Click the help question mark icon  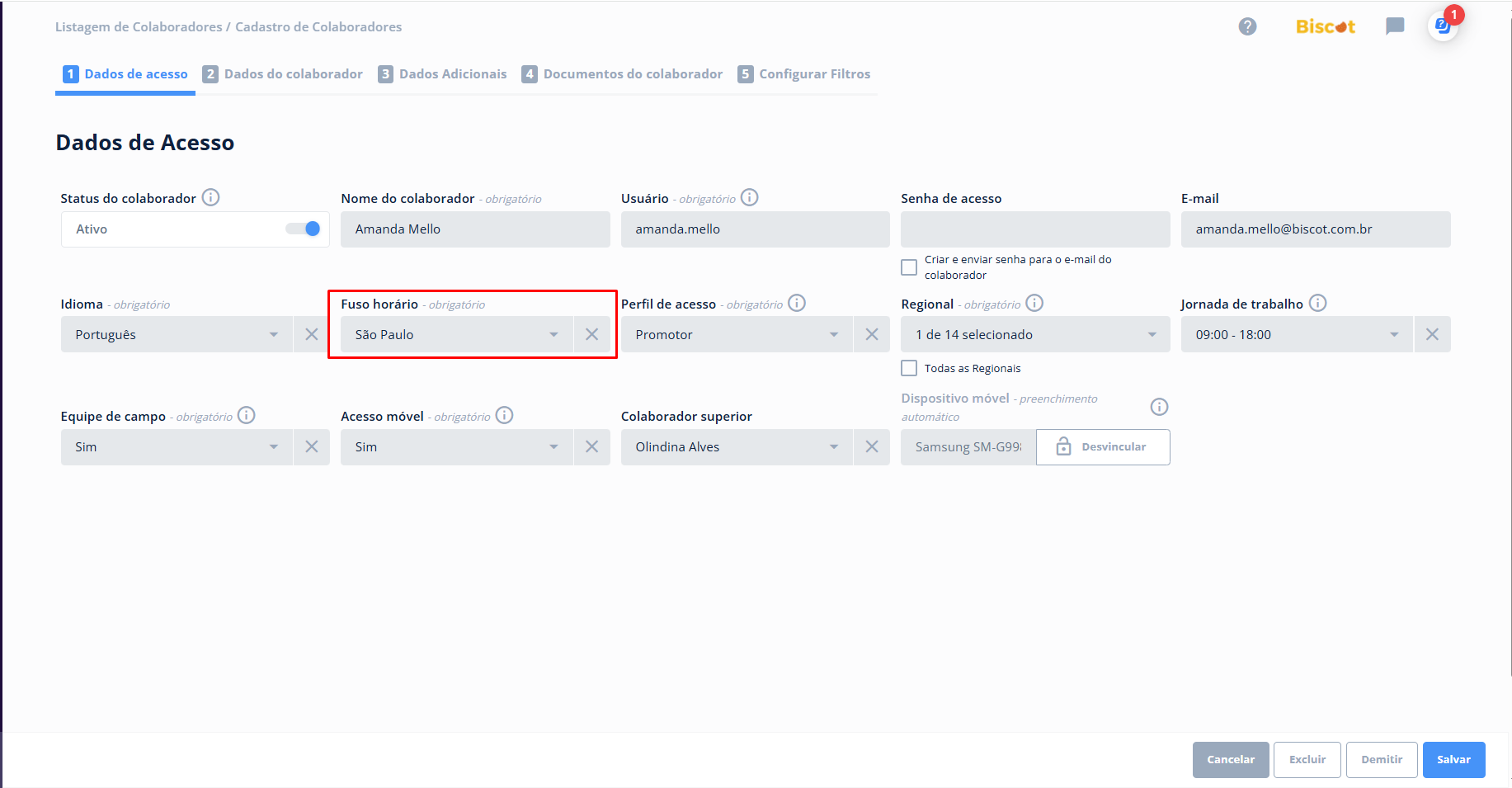1247,26
